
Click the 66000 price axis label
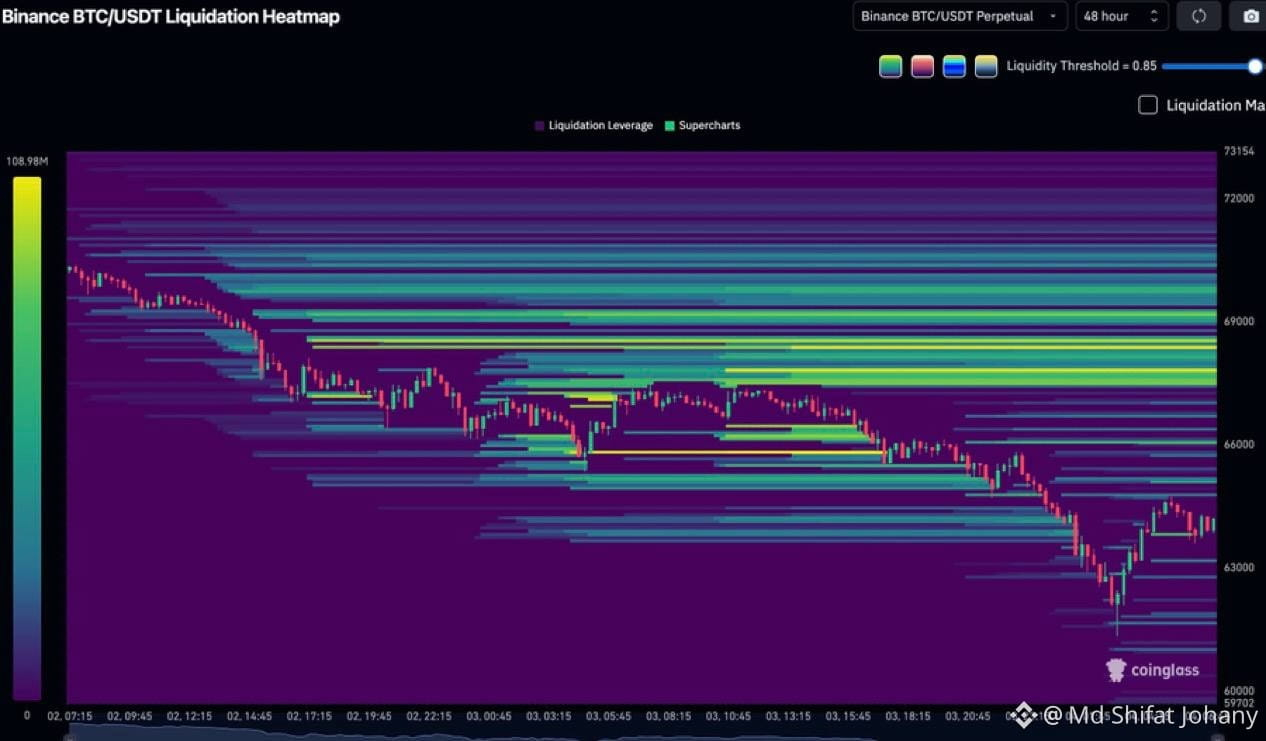tap(1238, 445)
